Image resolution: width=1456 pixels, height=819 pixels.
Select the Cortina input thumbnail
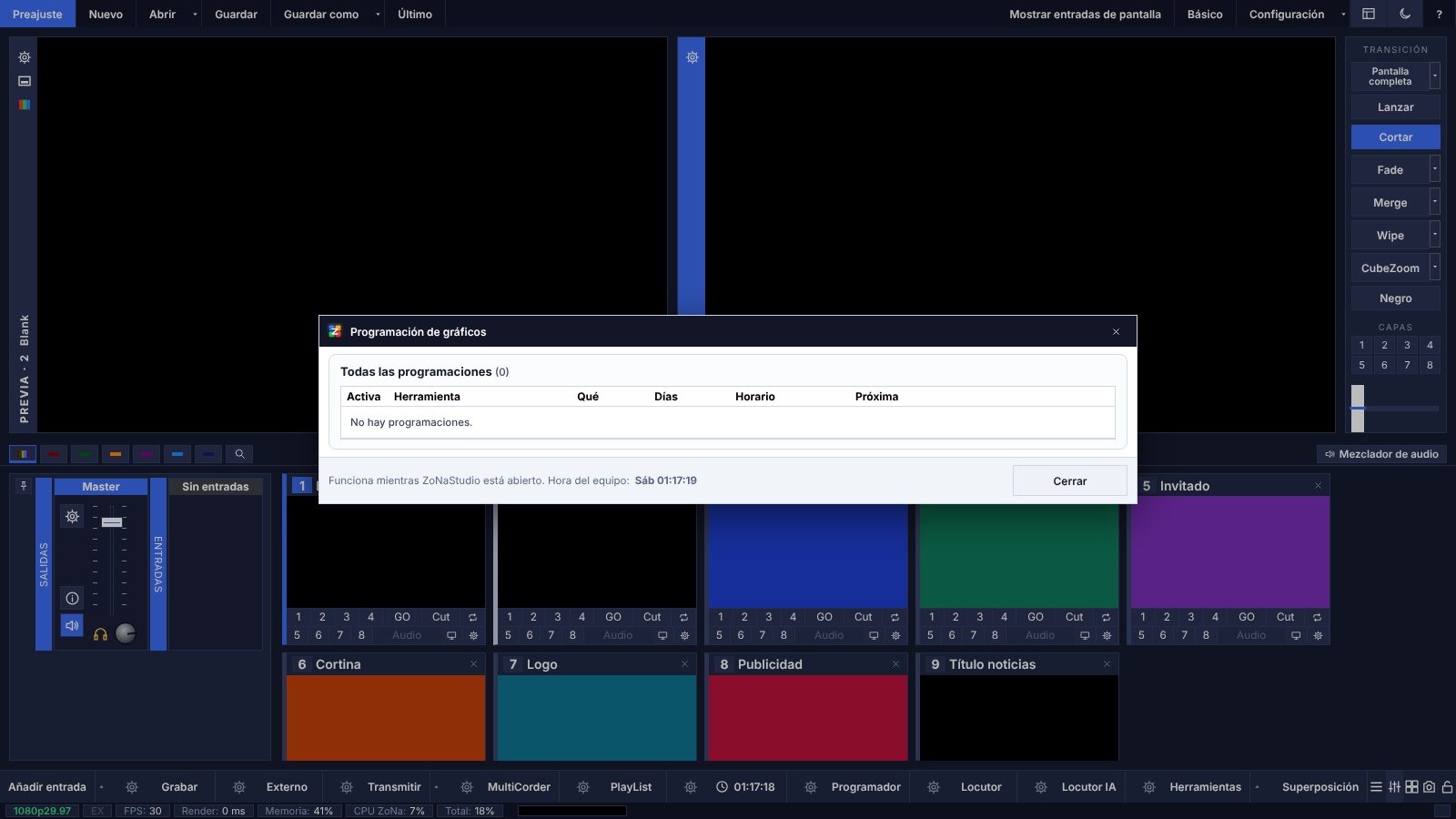386,717
